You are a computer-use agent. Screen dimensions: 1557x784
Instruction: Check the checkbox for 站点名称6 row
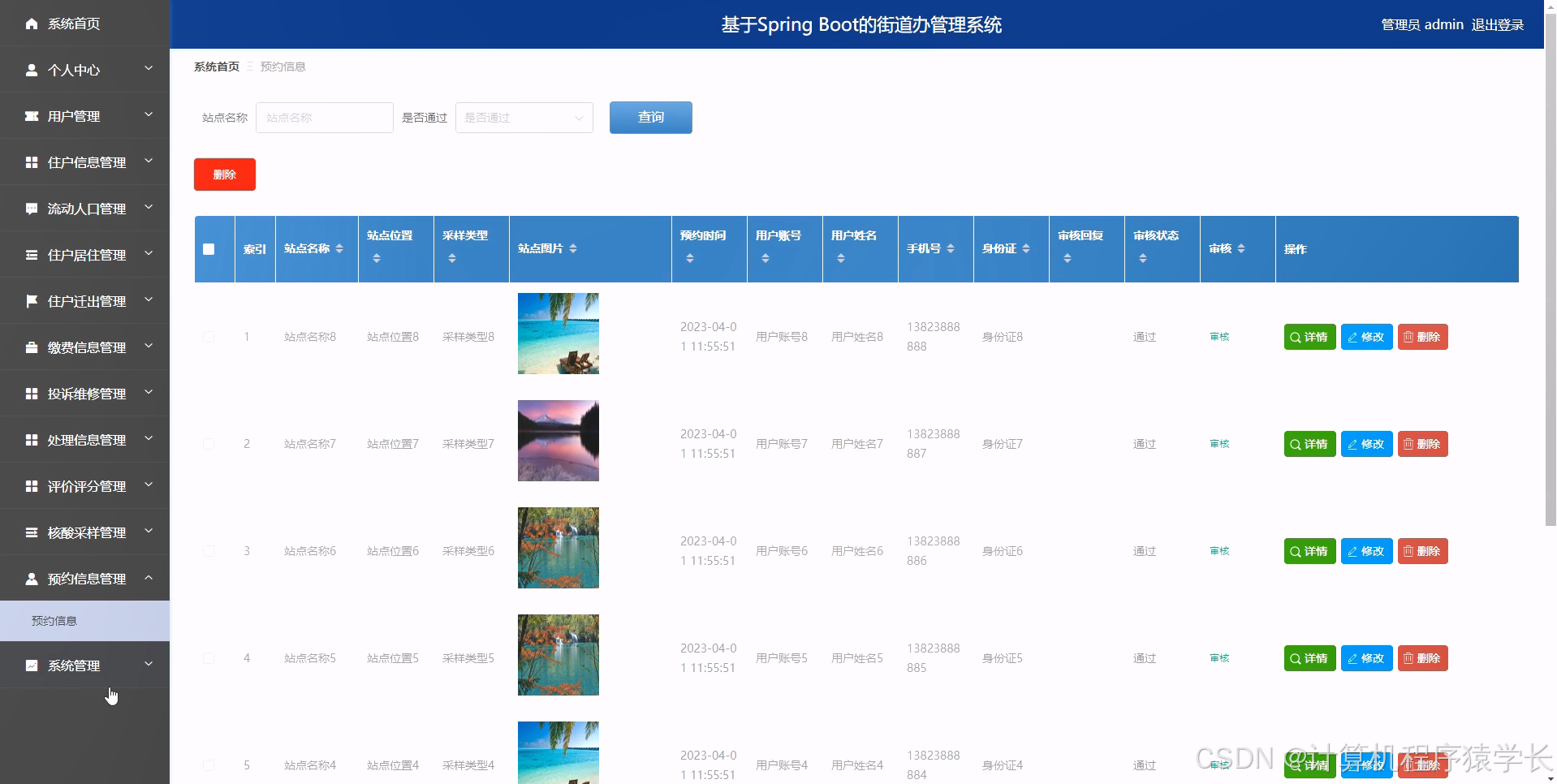click(x=209, y=551)
